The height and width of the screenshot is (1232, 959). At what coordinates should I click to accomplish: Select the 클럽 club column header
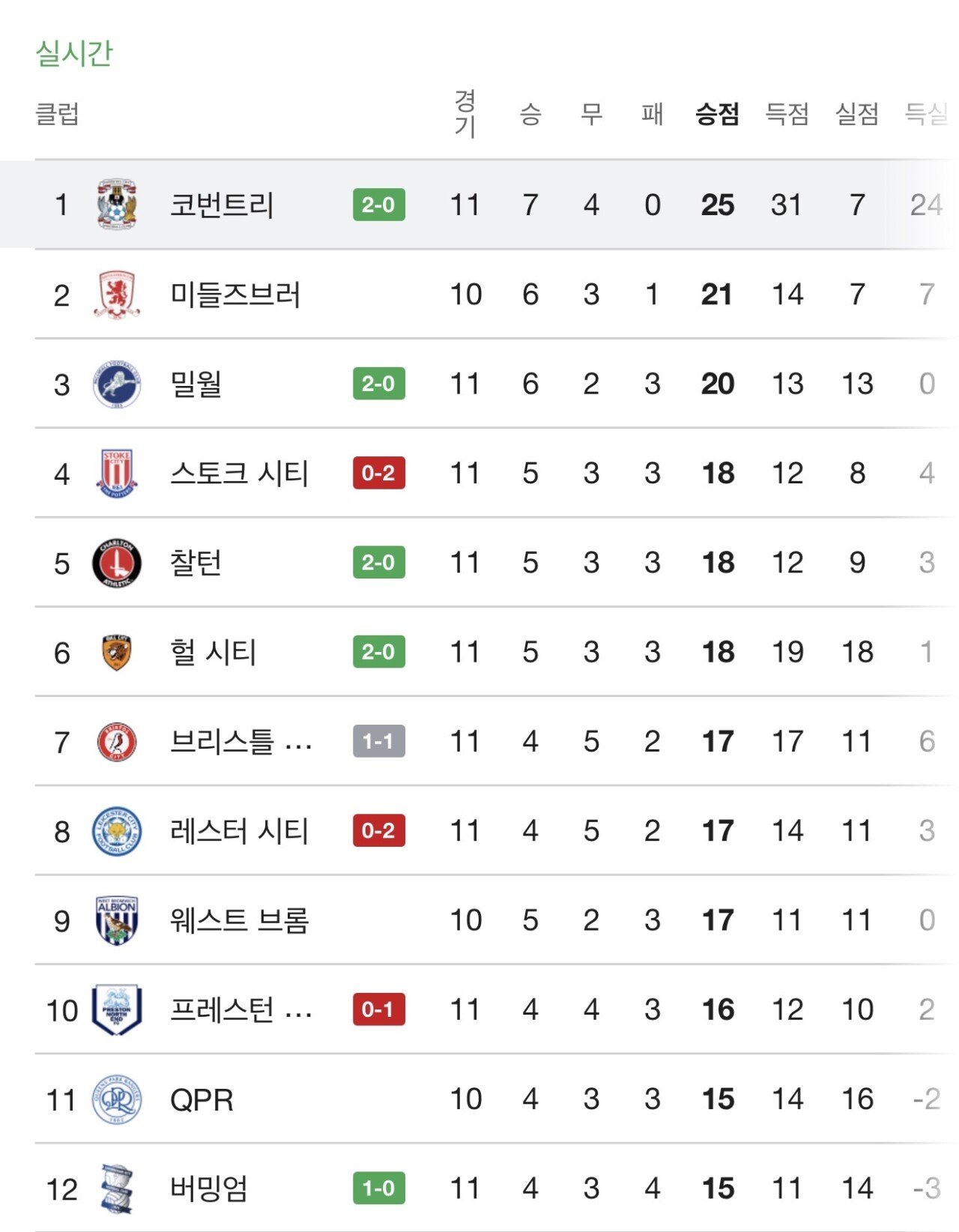pyautogui.click(x=58, y=114)
